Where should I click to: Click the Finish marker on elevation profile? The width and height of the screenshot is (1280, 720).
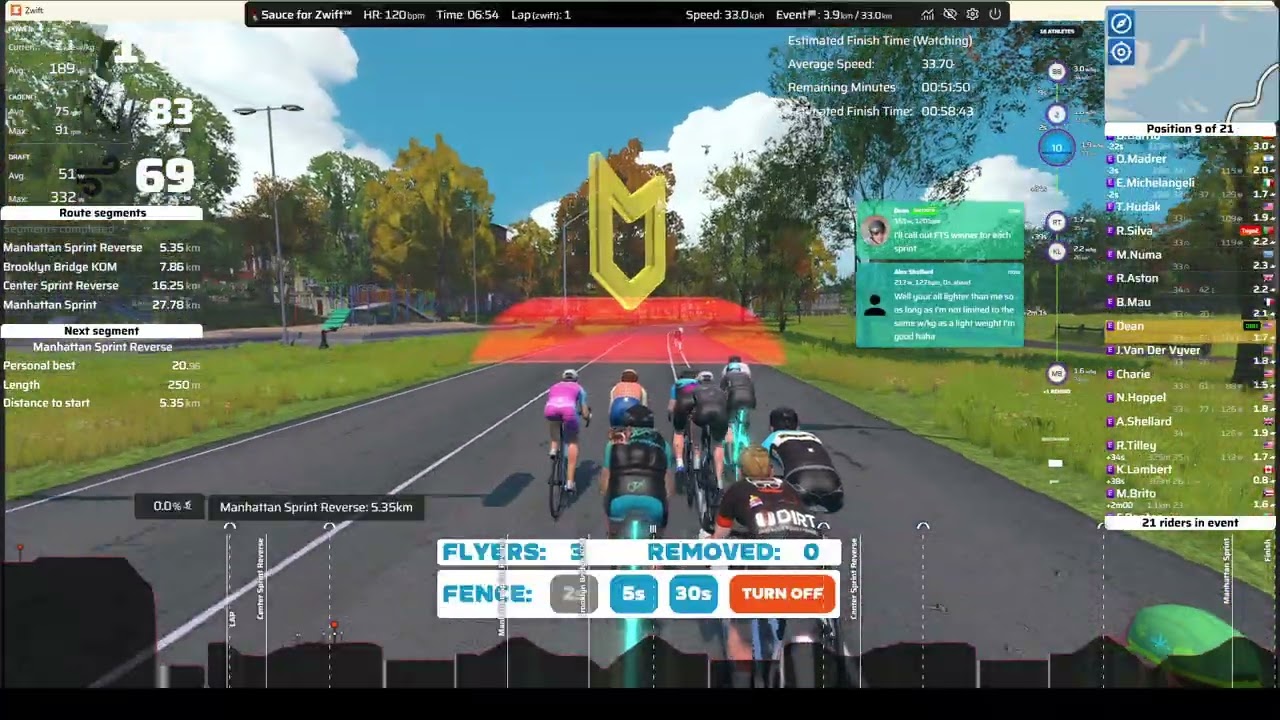tap(1268, 550)
